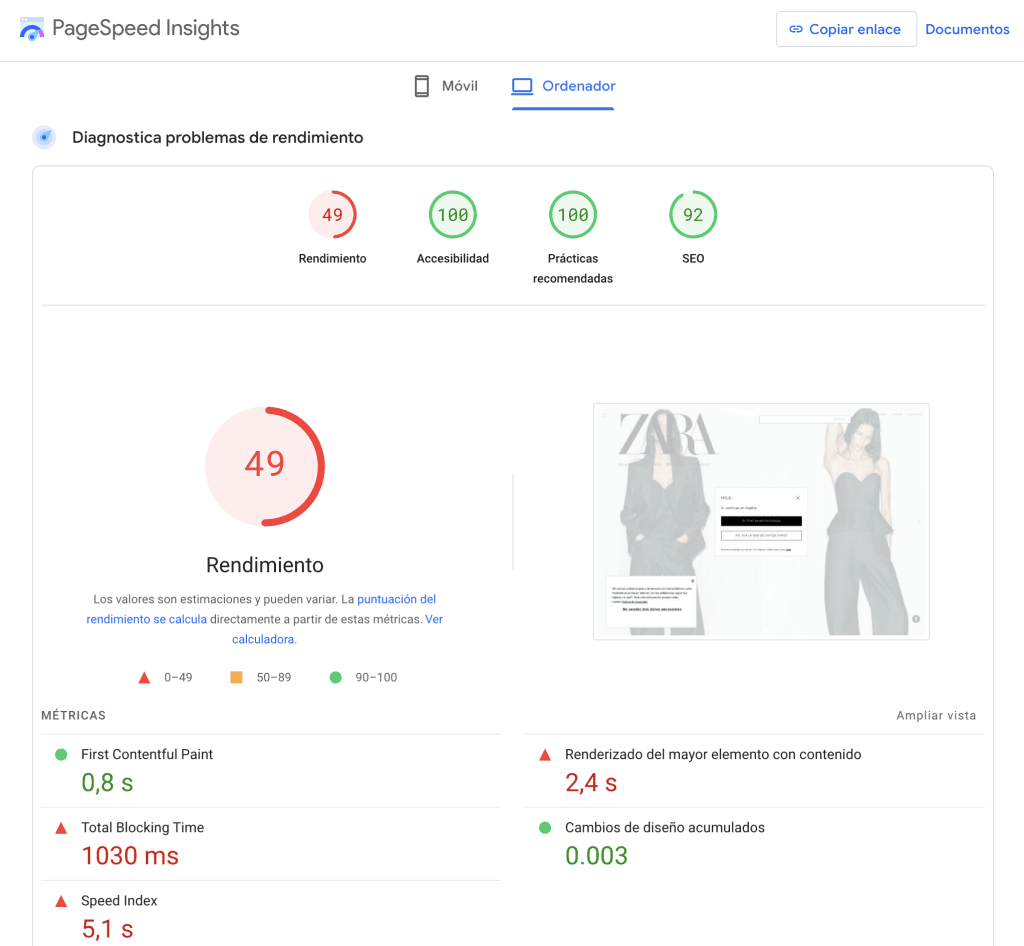The height and width of the screenshot is (946, 1024).
Task: Click the Zara page screenshot thumbnail
Action: [761, 521]
